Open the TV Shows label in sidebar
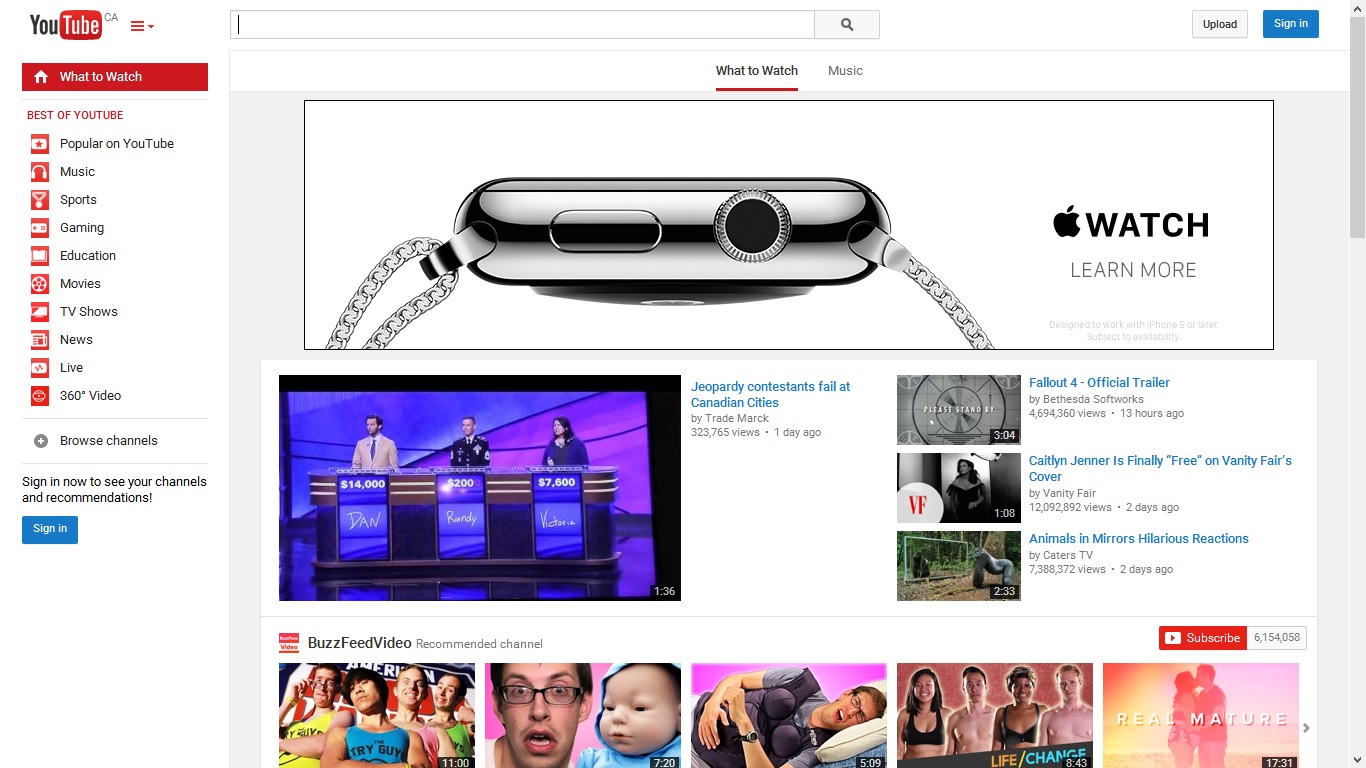The image size is (1366, 768). coord(89,312)
